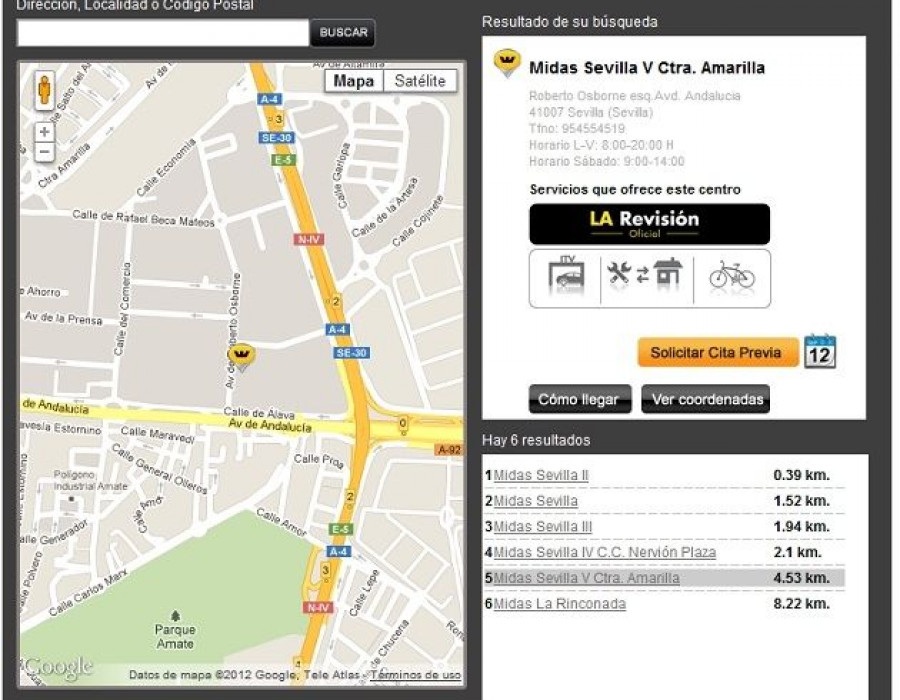The image size is (900, 700).
Task: Open Midas Sevilla IV C.C. Nervión Plaza
Action: (x=604, y=553)
